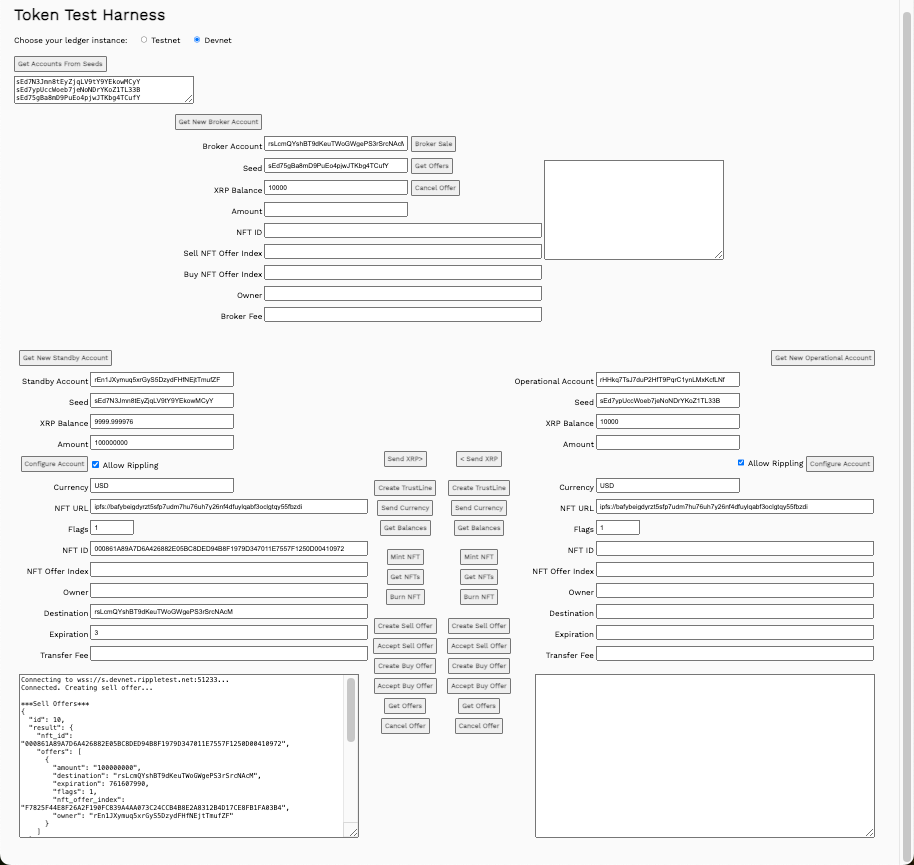Click the Operational Account address field
The image size is (914, 865).
coord(667,380)
